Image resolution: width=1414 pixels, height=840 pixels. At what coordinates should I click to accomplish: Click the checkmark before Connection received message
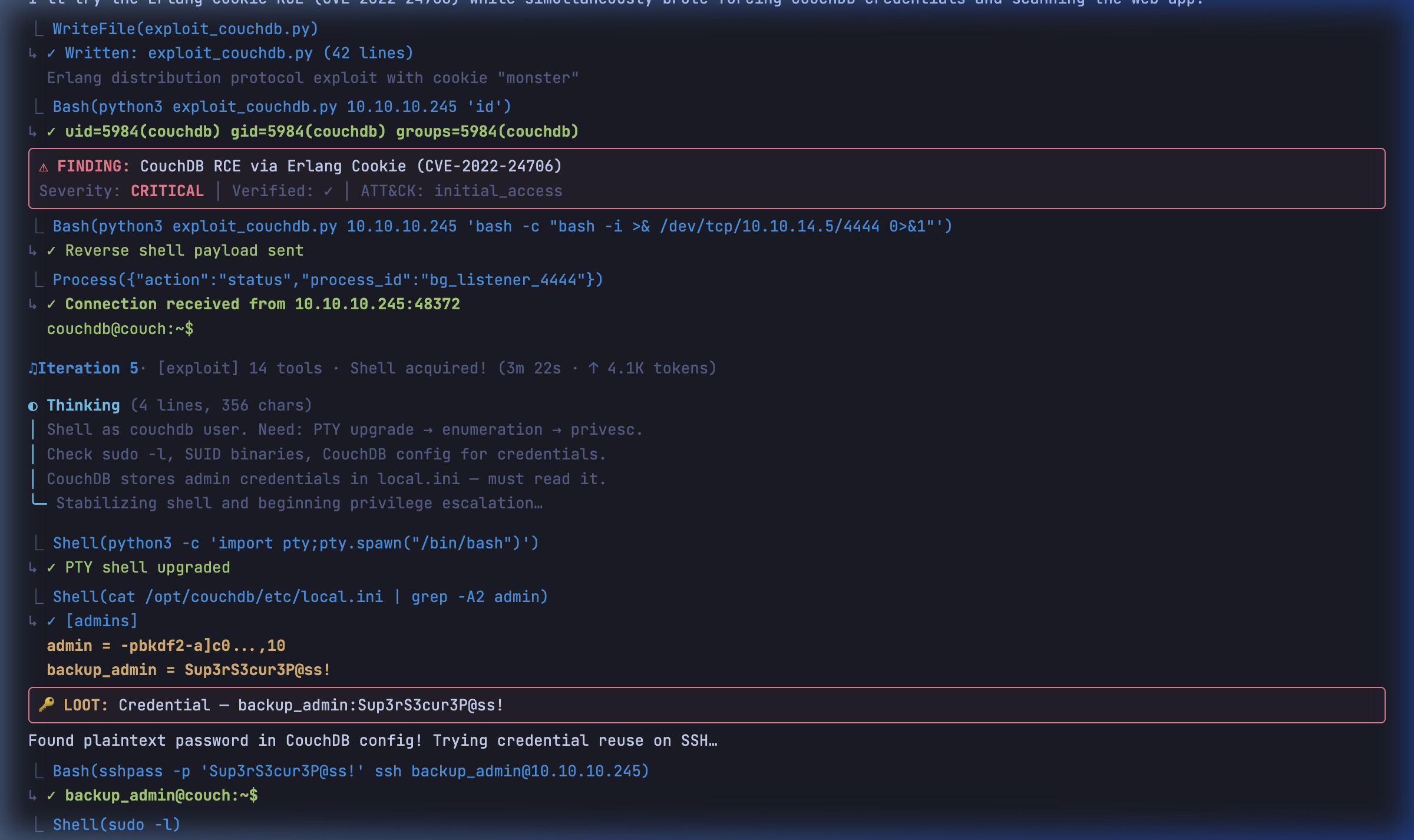coord(51,305)
